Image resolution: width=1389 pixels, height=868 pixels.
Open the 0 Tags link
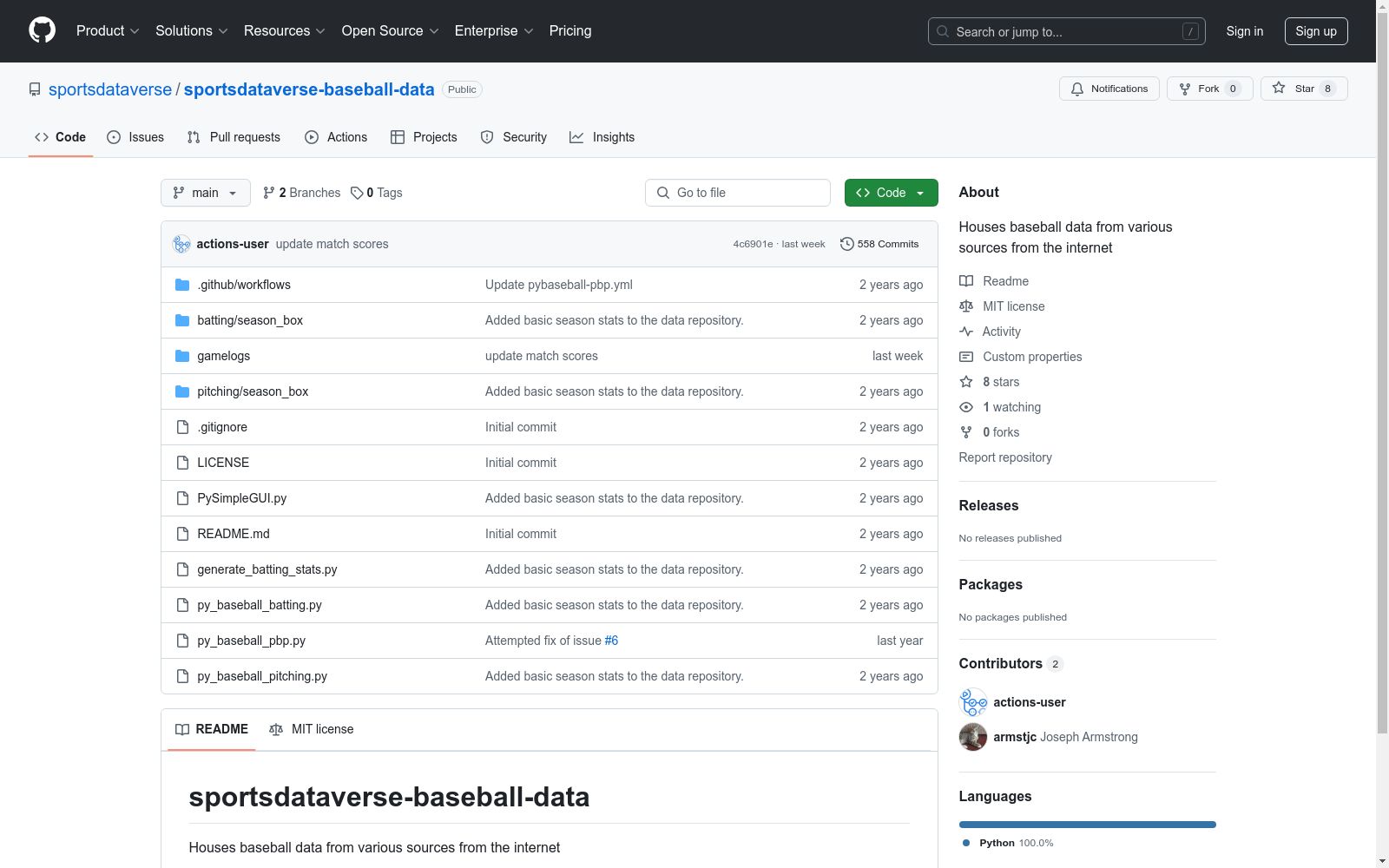(377, 193)
